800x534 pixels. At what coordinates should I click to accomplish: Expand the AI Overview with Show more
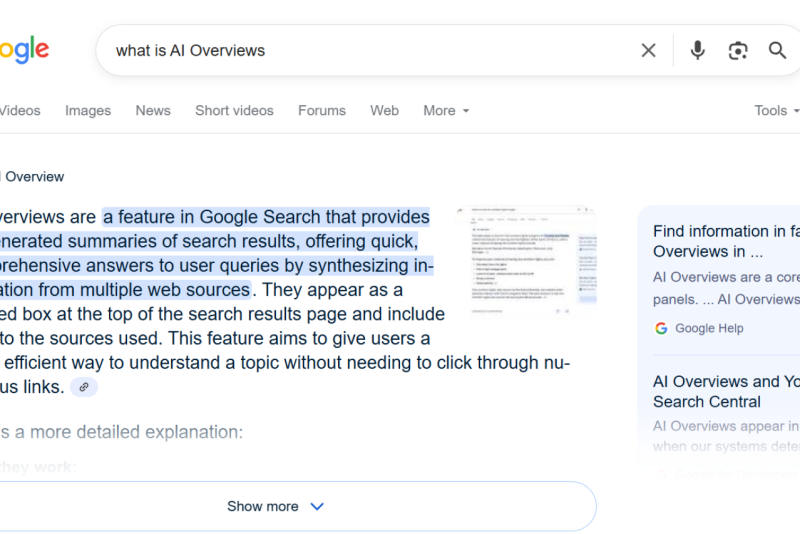click(275, 506)
